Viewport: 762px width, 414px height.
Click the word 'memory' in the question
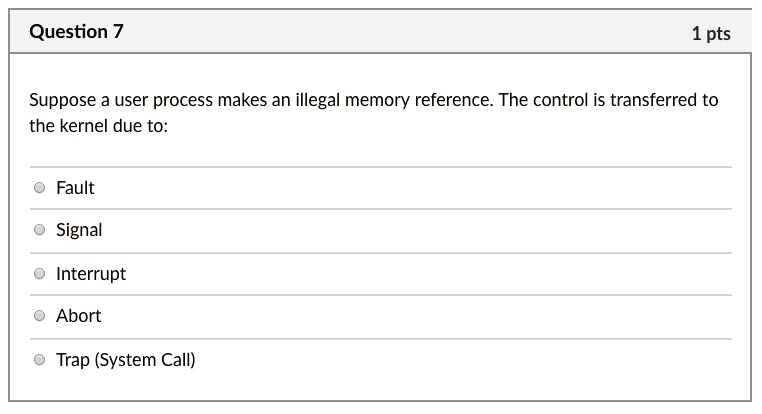376,101
